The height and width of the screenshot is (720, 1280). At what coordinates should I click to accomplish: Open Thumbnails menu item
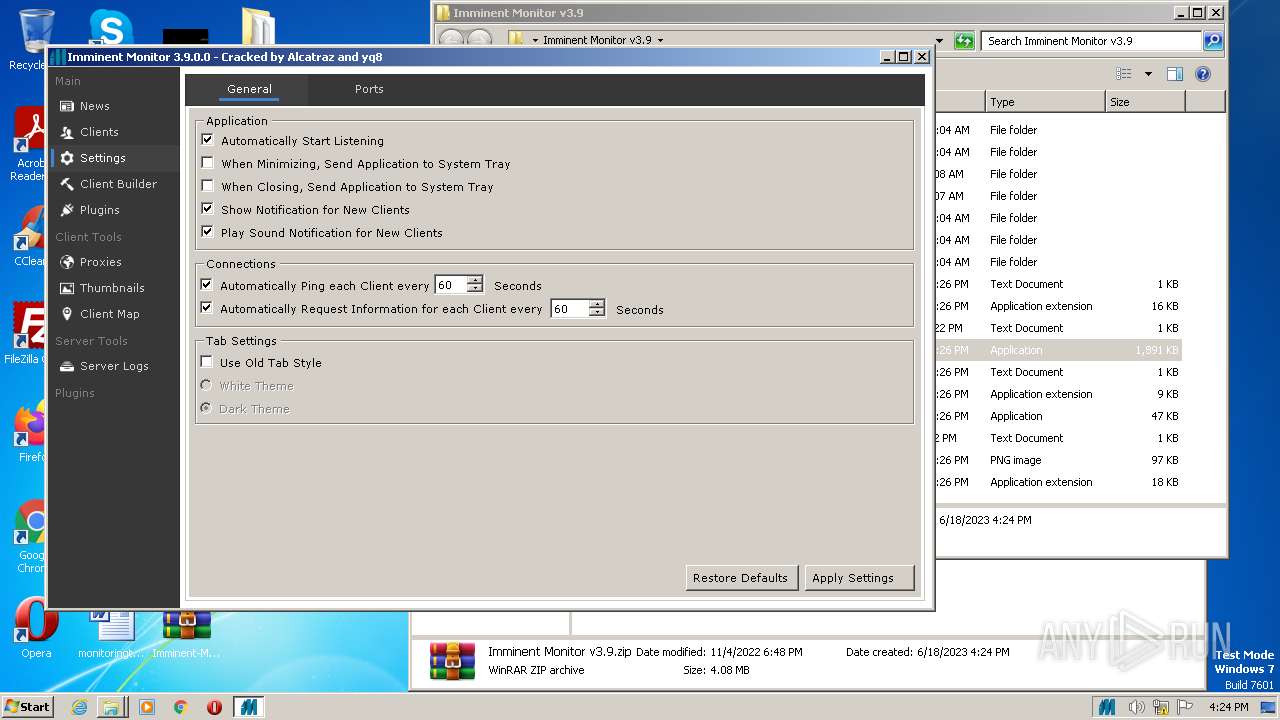click(x=112, y=288)
